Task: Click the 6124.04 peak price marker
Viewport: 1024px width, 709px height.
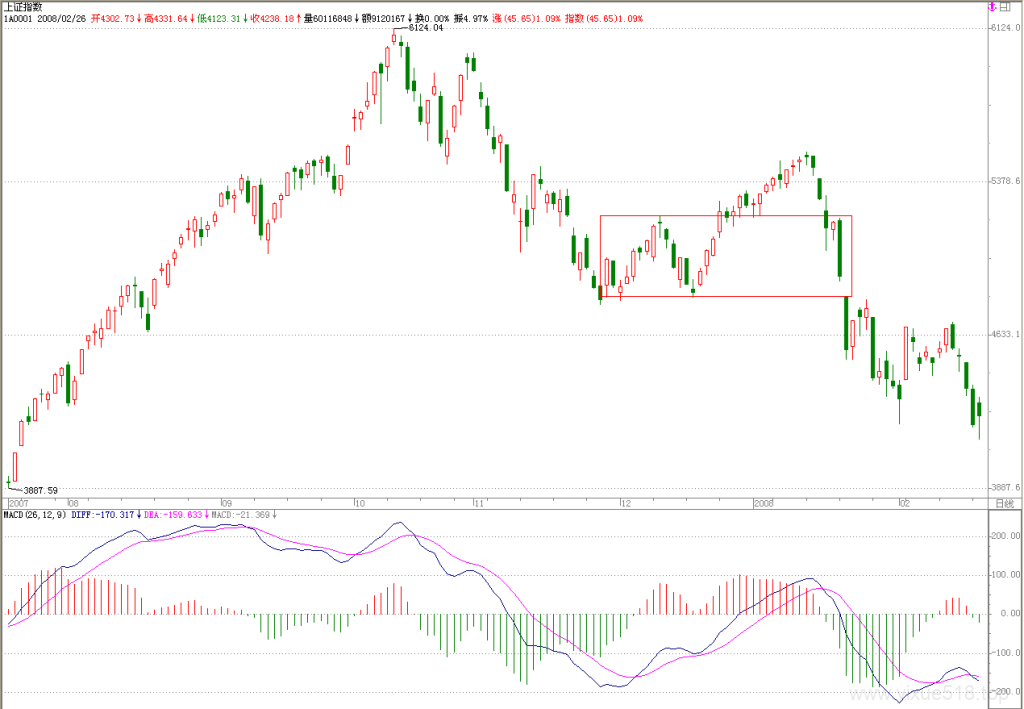Action: pos(425,28)
